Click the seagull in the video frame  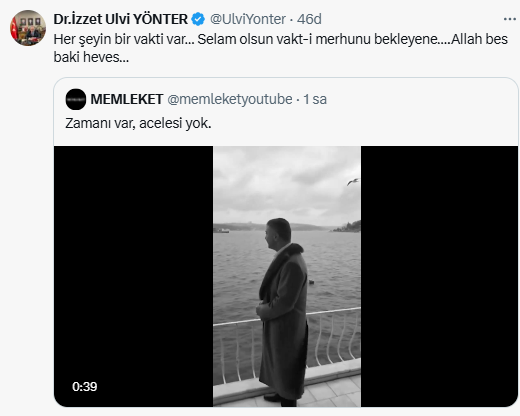coord(353,182)
